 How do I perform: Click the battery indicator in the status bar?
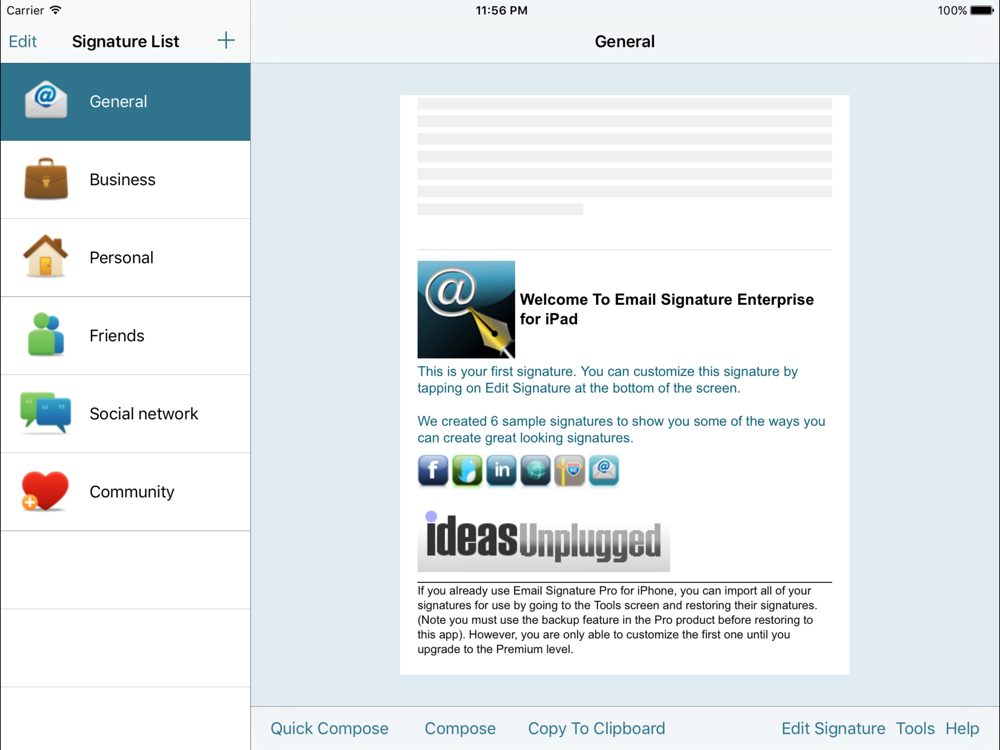point(982,10)
